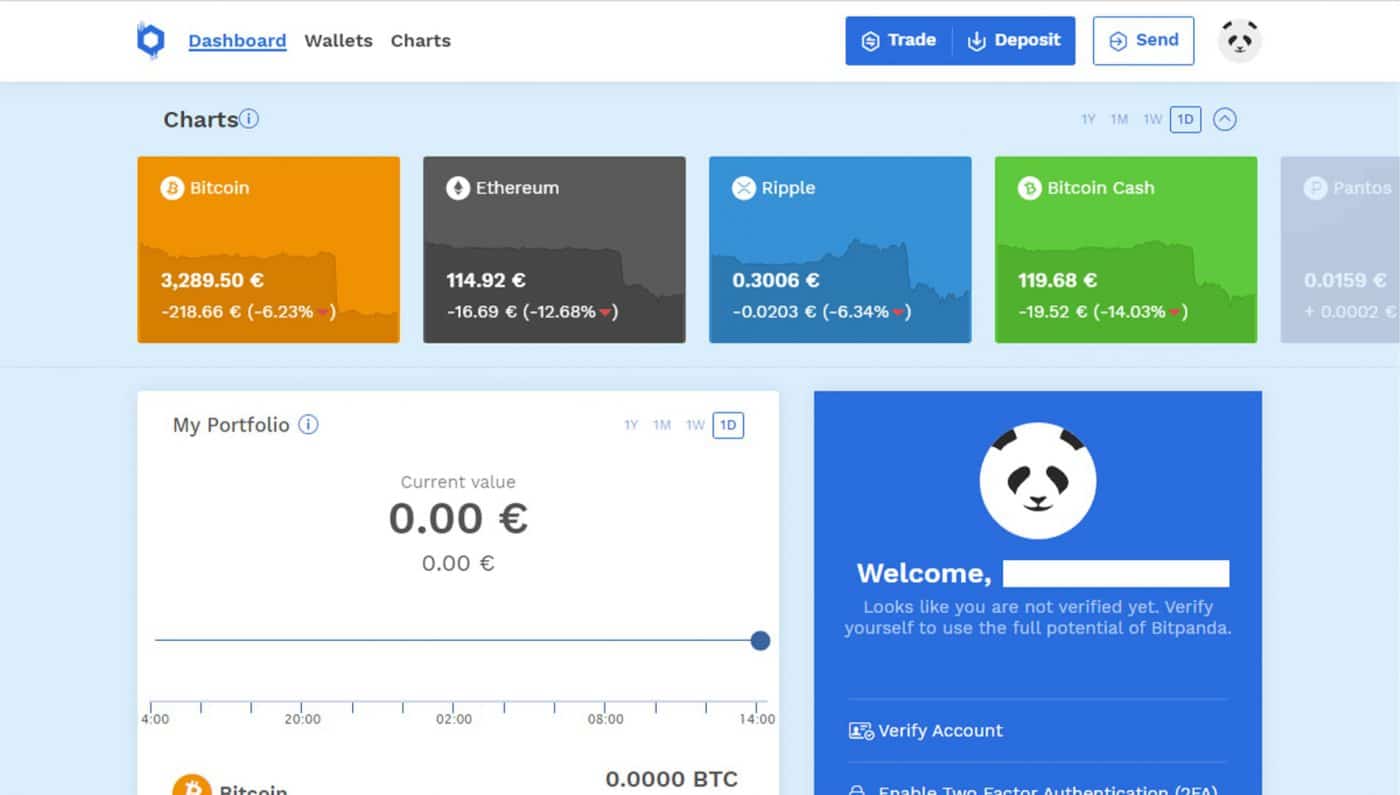Click the Ethereum icon on gray card

pos(458,188)
